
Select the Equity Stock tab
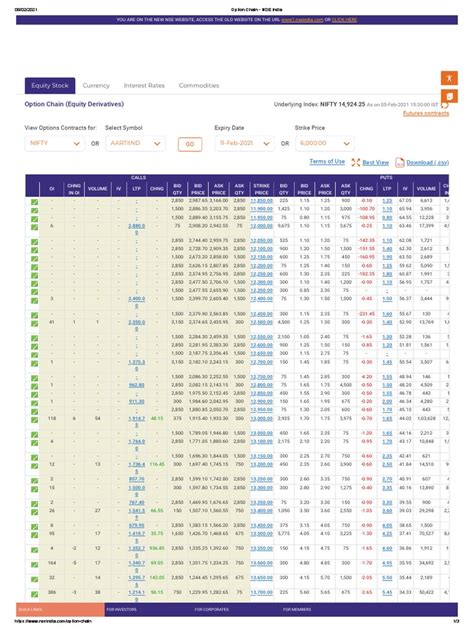(50, 85)
